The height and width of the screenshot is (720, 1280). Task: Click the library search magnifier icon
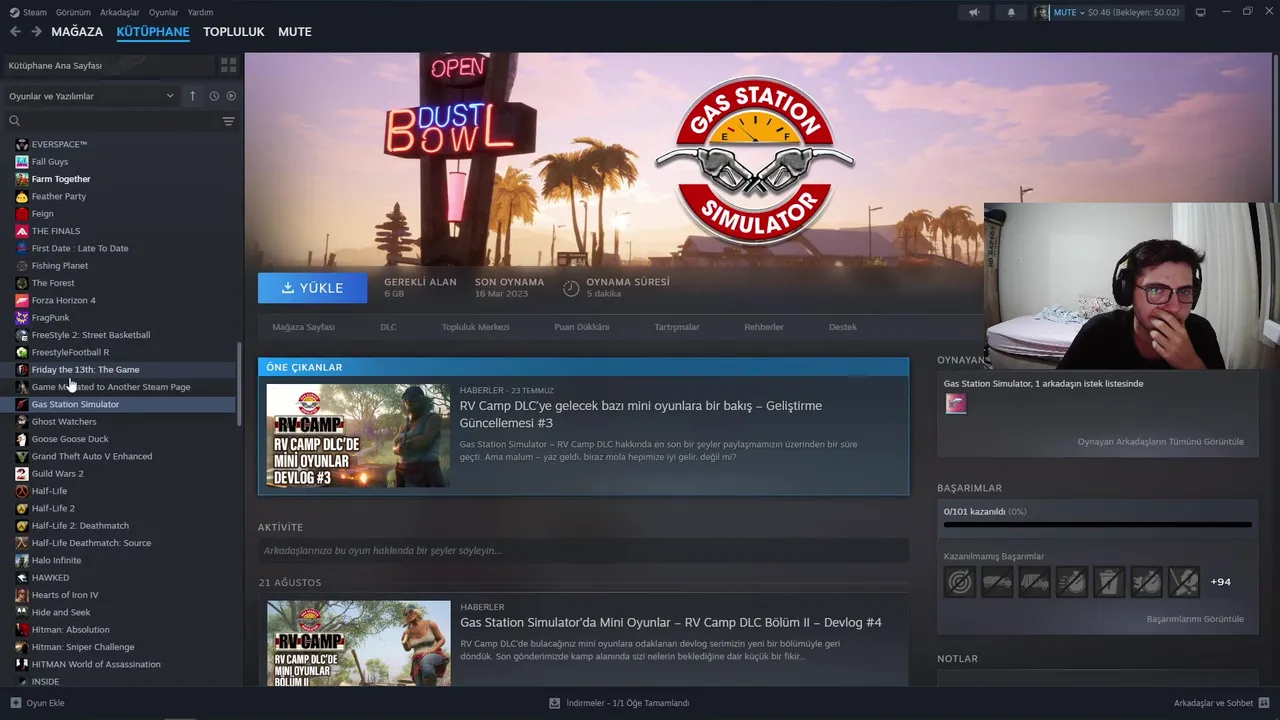pos(14,121)
